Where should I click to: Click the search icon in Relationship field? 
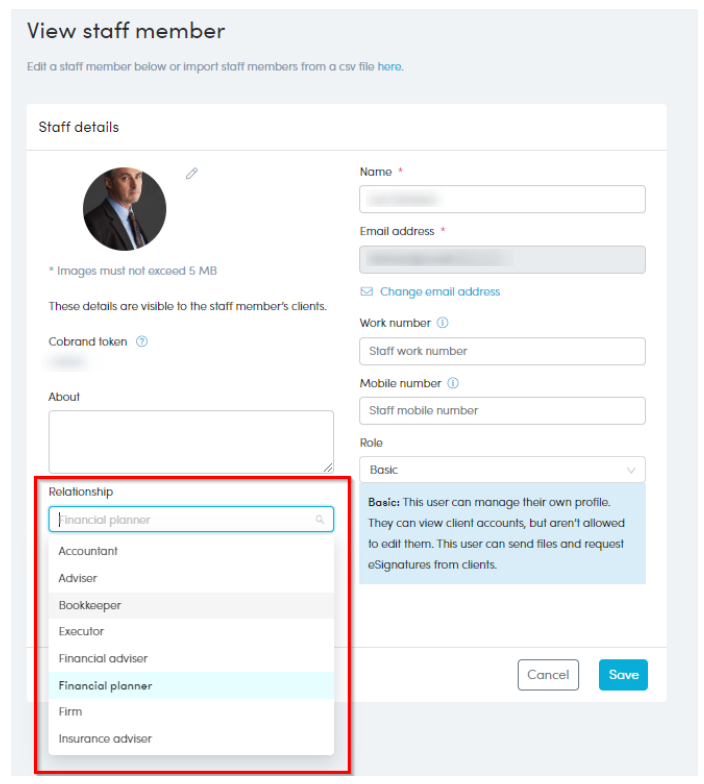tap(320, 520)
